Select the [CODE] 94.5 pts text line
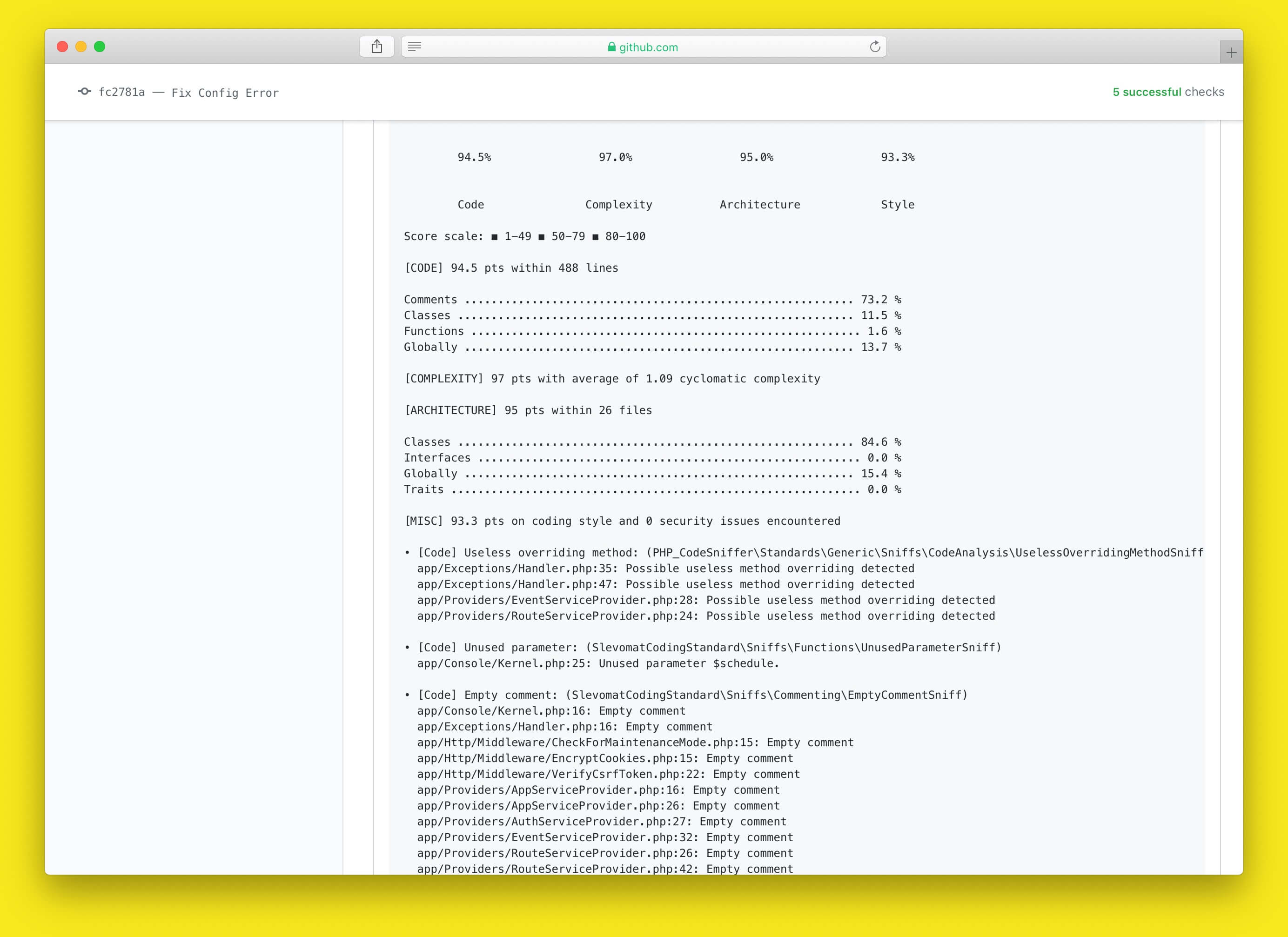The image size is (1288, 937). [x=510, y=268]
